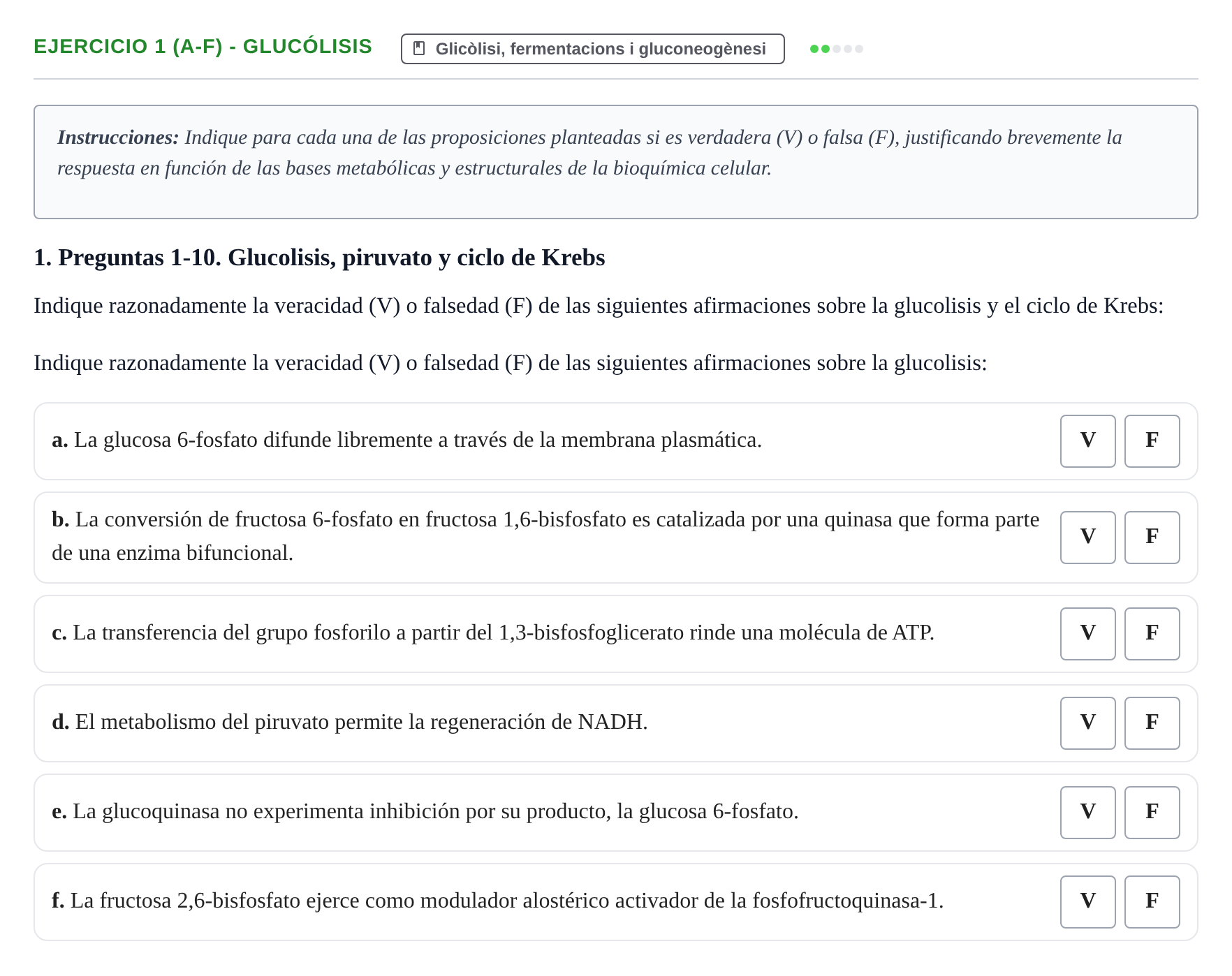Choose F for statement c on ATP yield

(1152, 634)
